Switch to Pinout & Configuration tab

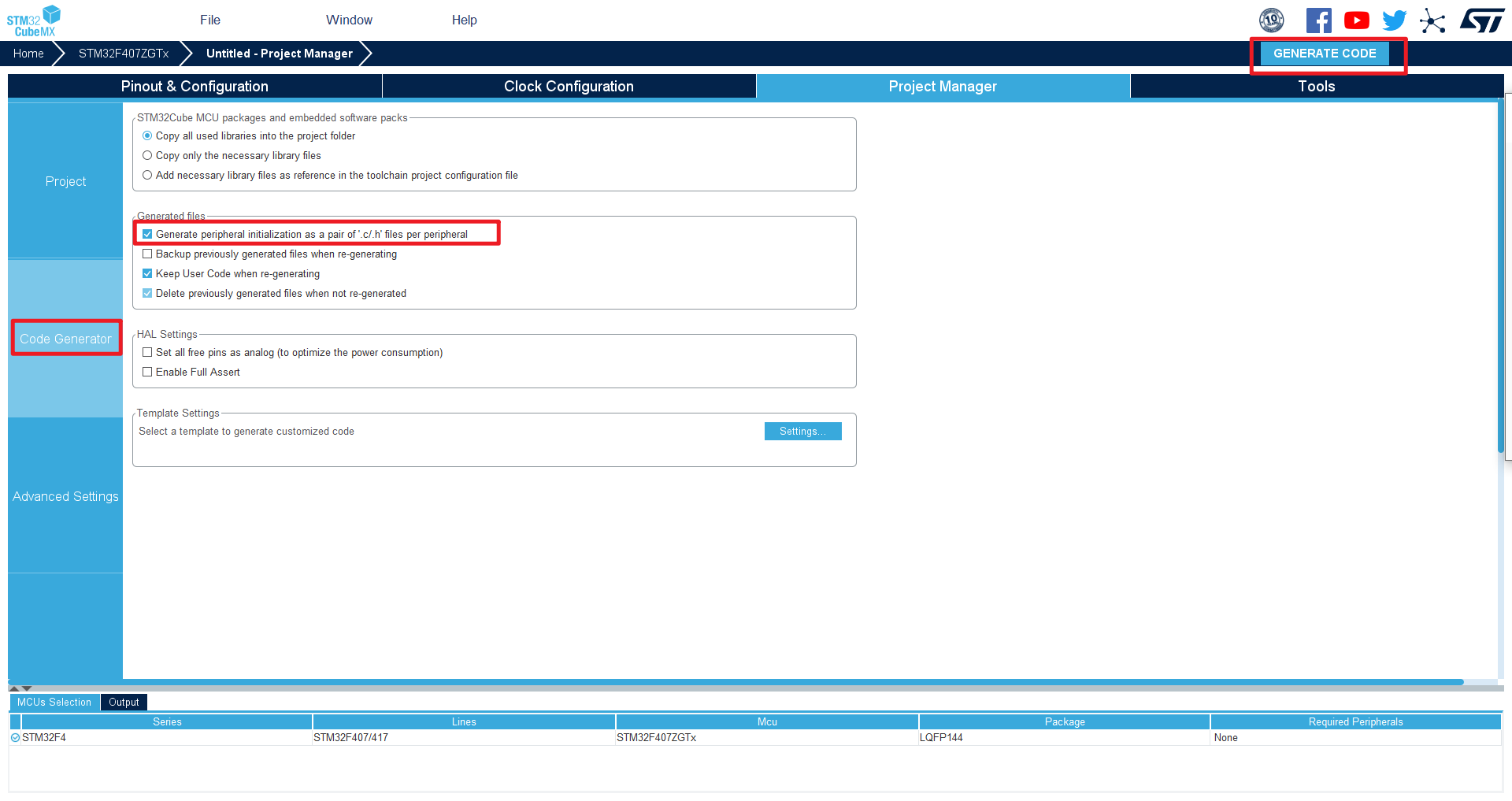point(195,87)
